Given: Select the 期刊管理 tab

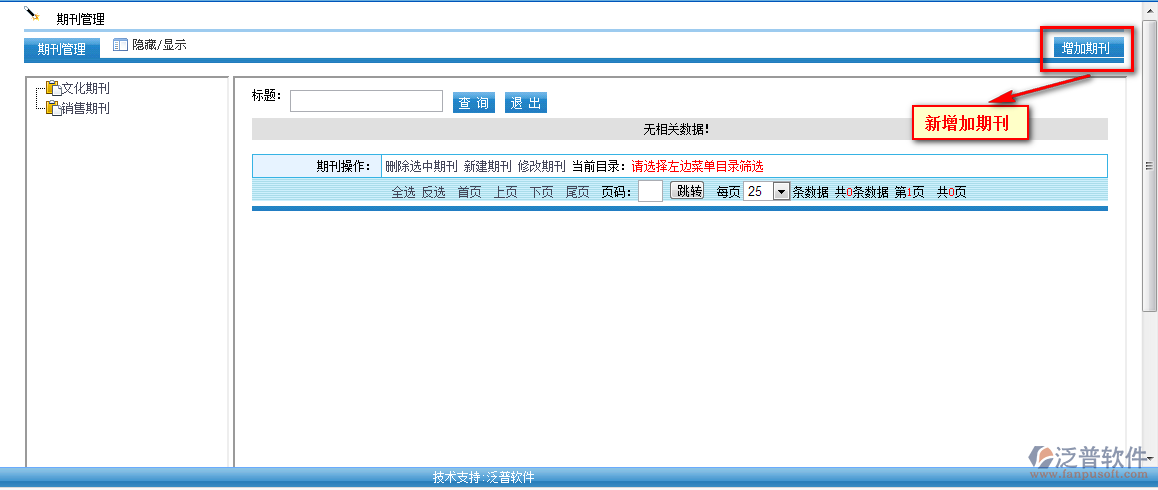Looking at the screenshot, I should [62, 50].
